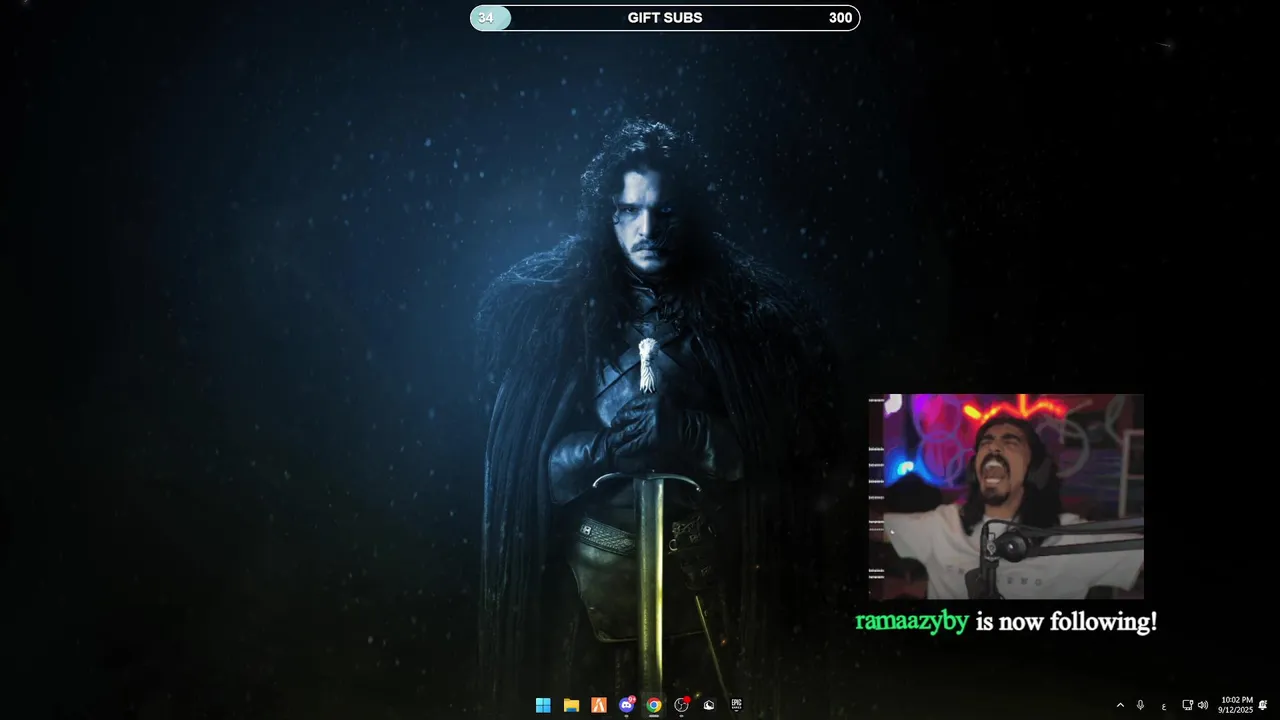Launch the orange FiveM taskbar app

coord(599,705)
